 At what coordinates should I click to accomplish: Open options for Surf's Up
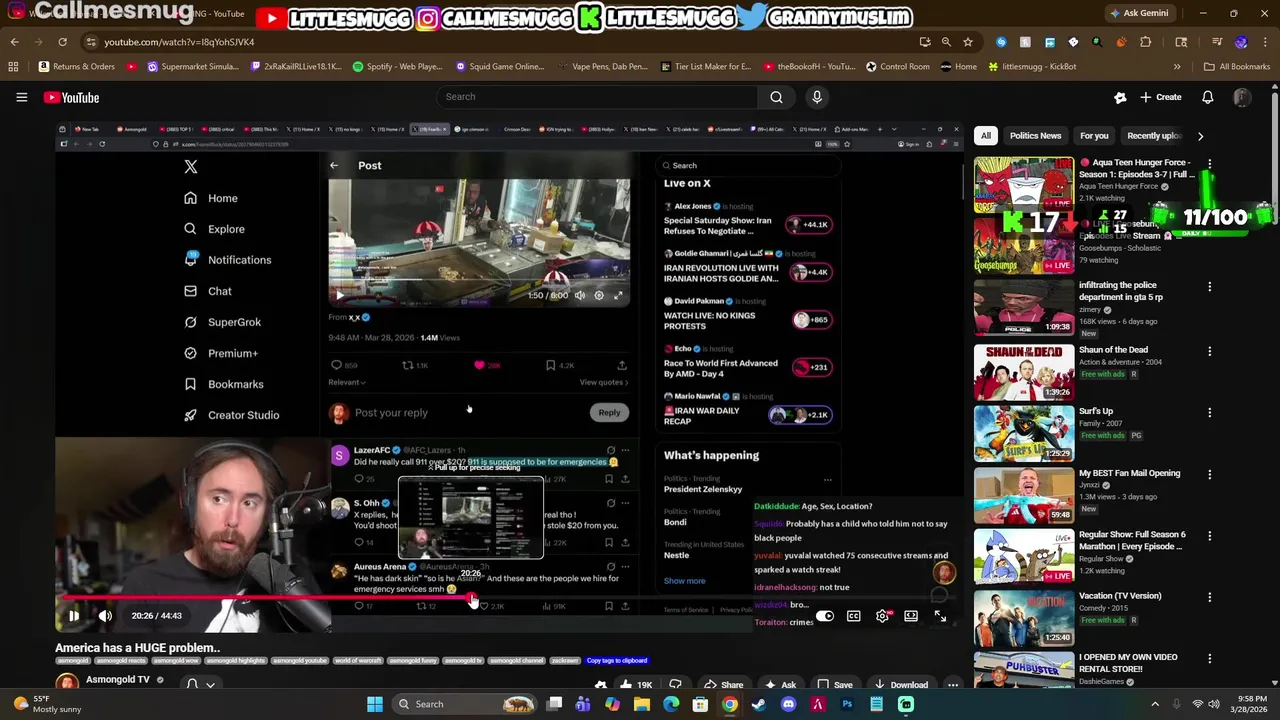(x=1209, y=412)
